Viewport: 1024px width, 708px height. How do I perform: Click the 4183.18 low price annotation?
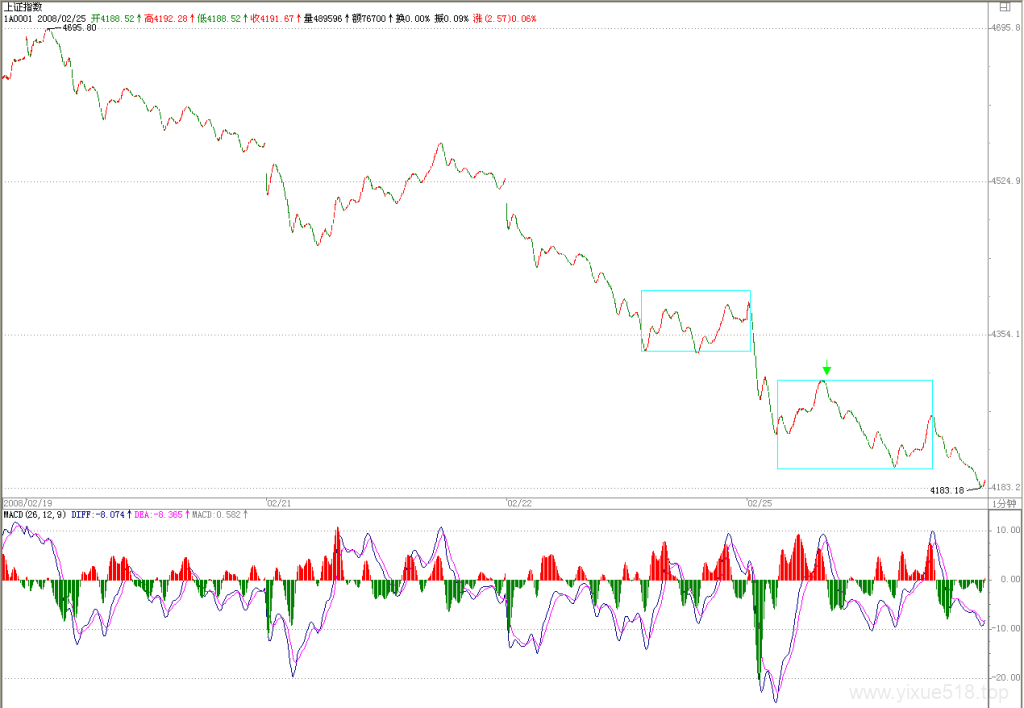pos(947,491)
